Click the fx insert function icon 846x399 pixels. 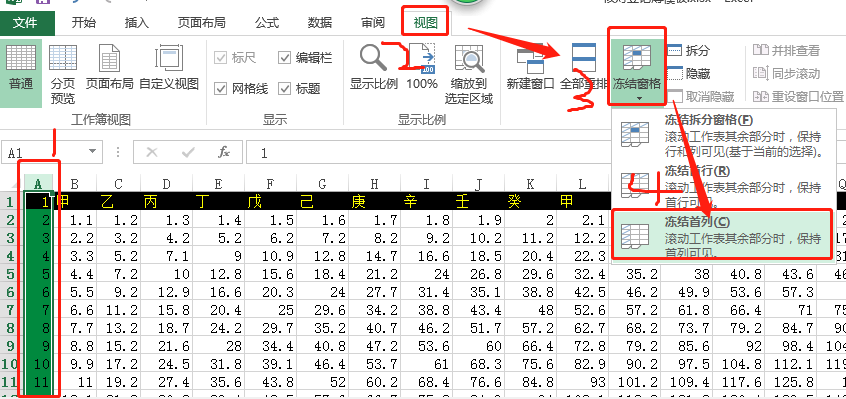(x=224, y=153)
